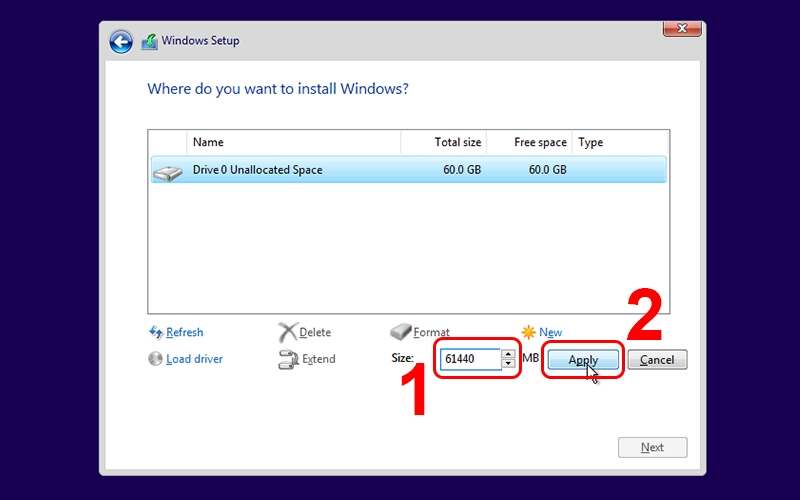Image resolution: width=800 pixels, height=500 pixels.
Task: Click the Extend link
Action: [318, 359]
